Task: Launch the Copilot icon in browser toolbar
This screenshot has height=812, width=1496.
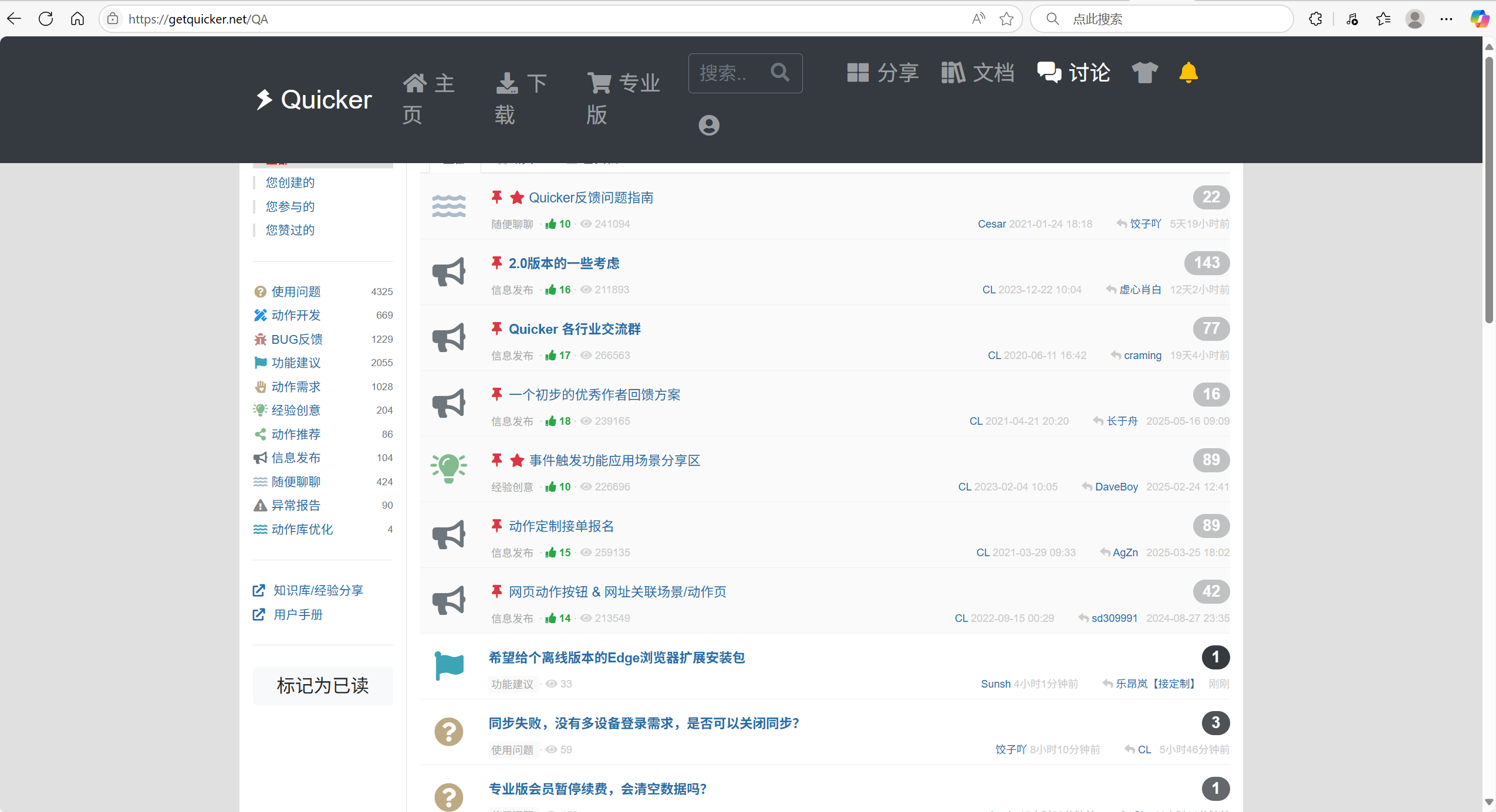Action: coord(1479,19)
